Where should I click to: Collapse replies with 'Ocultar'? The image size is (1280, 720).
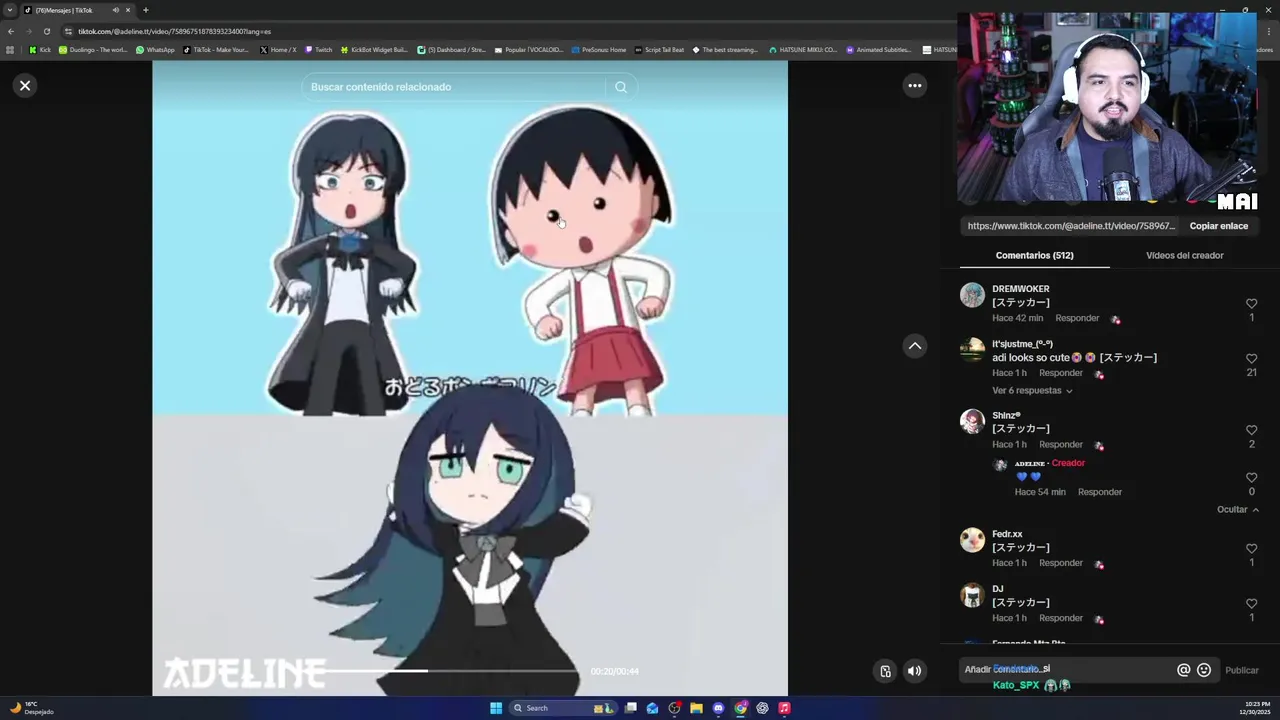point(1237,510)
